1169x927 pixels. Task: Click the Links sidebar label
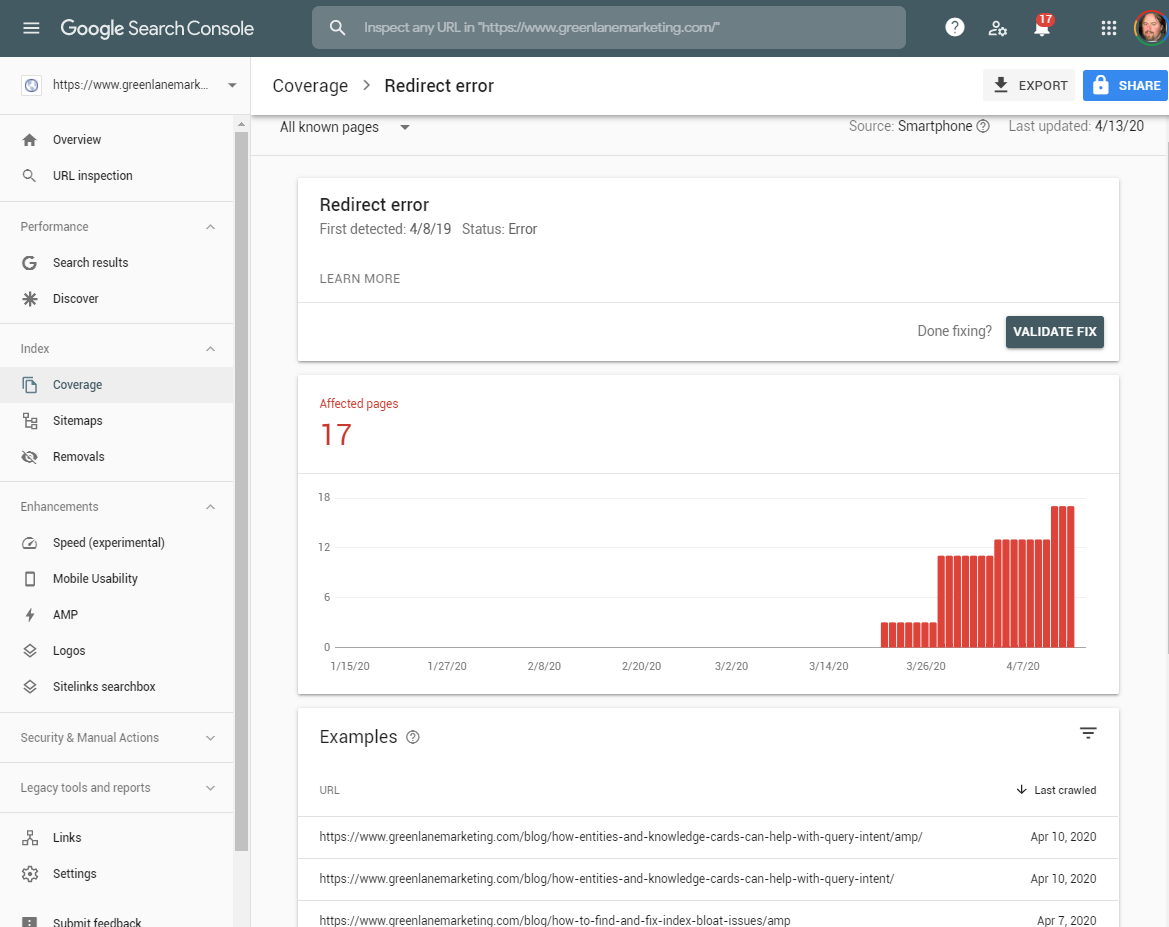click(x=67, y=838)
